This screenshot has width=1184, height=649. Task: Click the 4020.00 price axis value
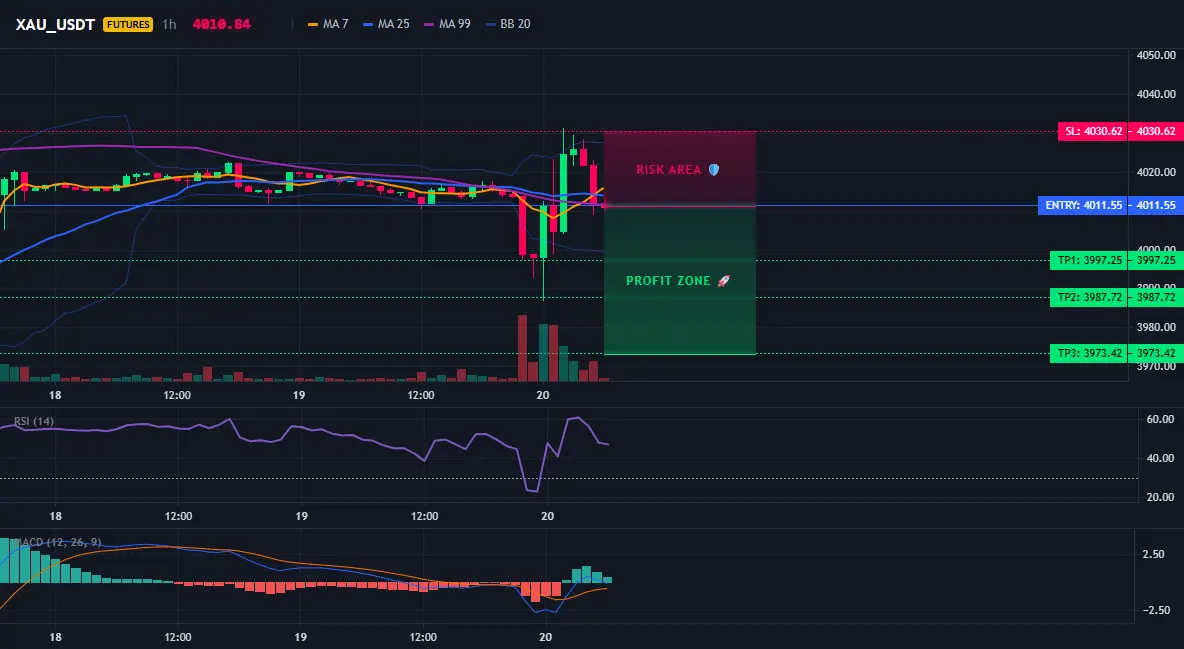click(1156, 172)
